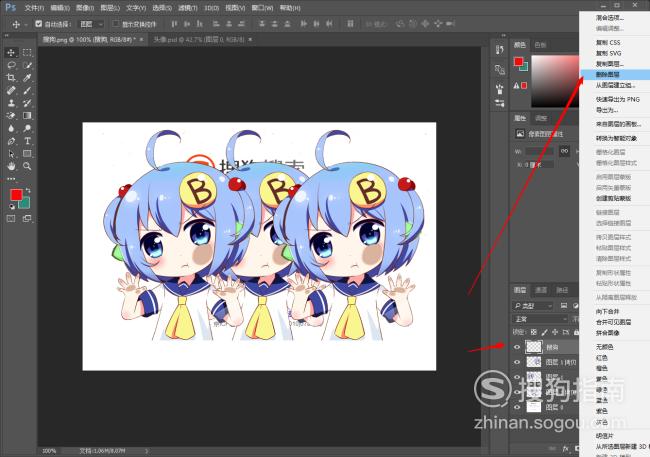The width and height of the screenshot is (650, 457).
Task: Select the Rectangle shape tool
Action: click(x=27, y=154)
